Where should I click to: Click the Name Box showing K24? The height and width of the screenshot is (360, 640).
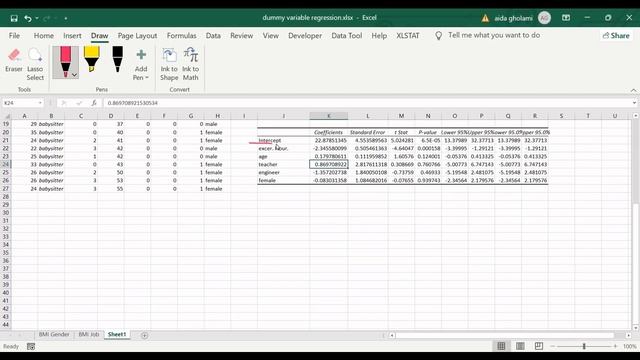coord(20,103)
